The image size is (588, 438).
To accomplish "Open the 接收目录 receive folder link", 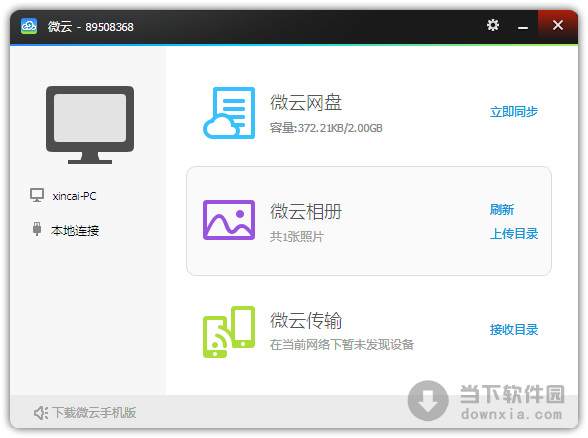I will click(x=514, y=330).
